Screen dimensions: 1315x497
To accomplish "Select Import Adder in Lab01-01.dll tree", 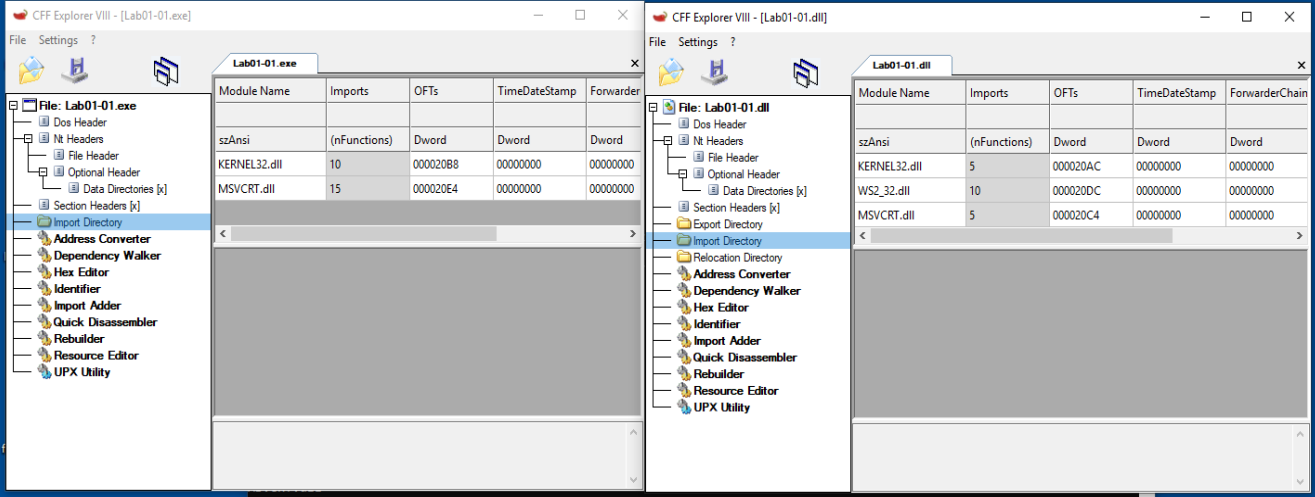I will [x=727, y=341].
